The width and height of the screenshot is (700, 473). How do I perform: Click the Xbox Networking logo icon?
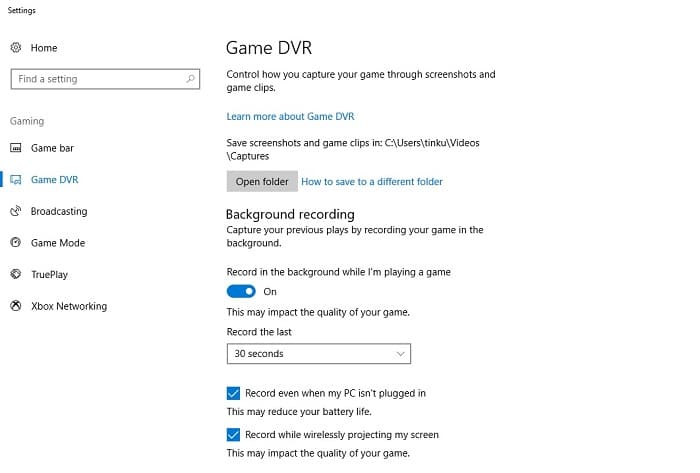pyautogui.click(x=16, y=306)
